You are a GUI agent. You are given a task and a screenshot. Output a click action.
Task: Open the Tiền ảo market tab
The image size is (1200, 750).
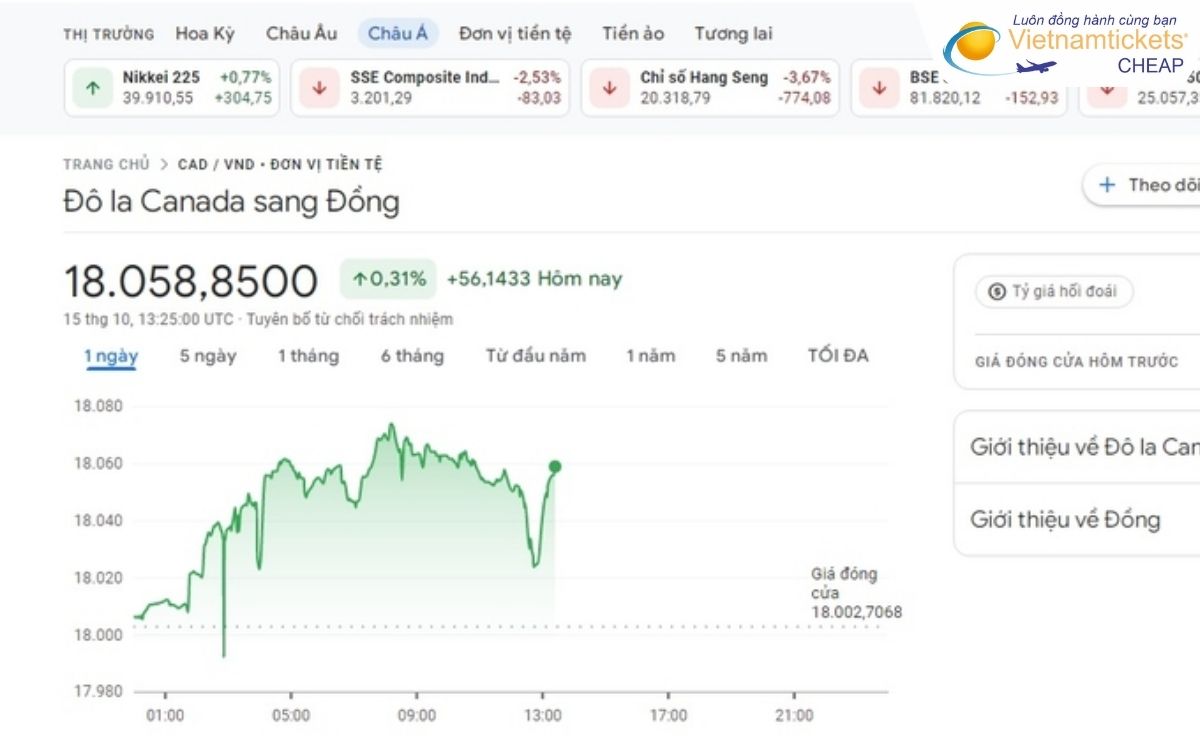click(633, 33)
